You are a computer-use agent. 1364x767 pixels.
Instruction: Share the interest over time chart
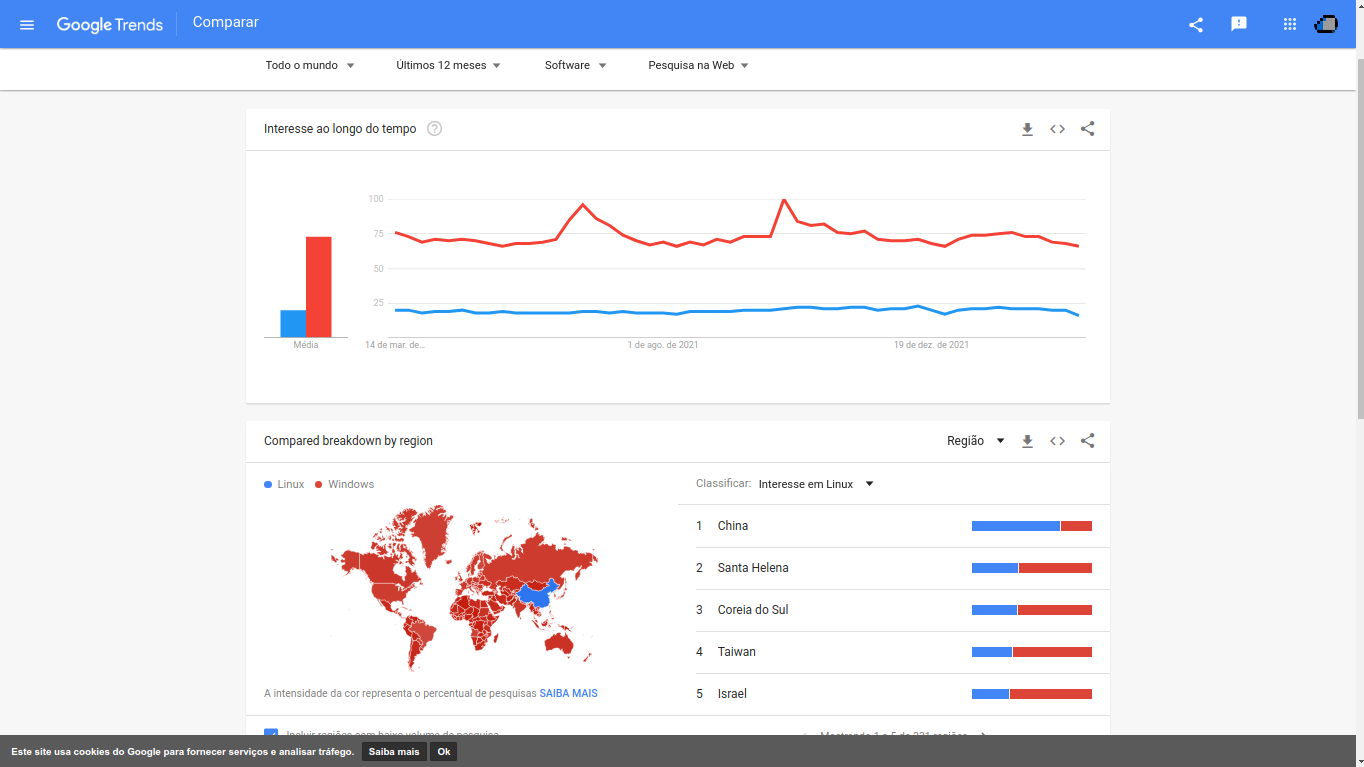pos(1088,129)
